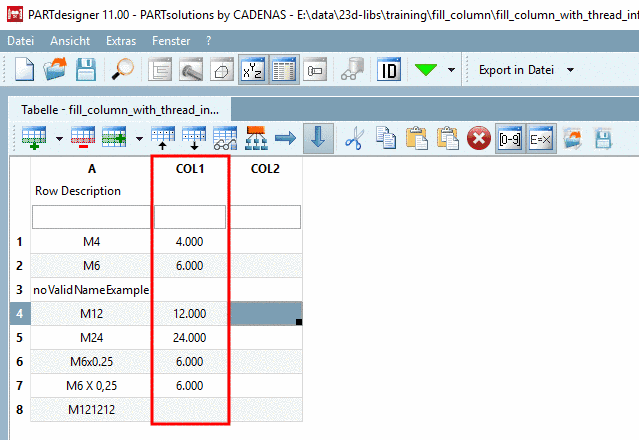Open the tree structure view icon
This screenshot has width=639, height=440.
[x=159, y=70]
